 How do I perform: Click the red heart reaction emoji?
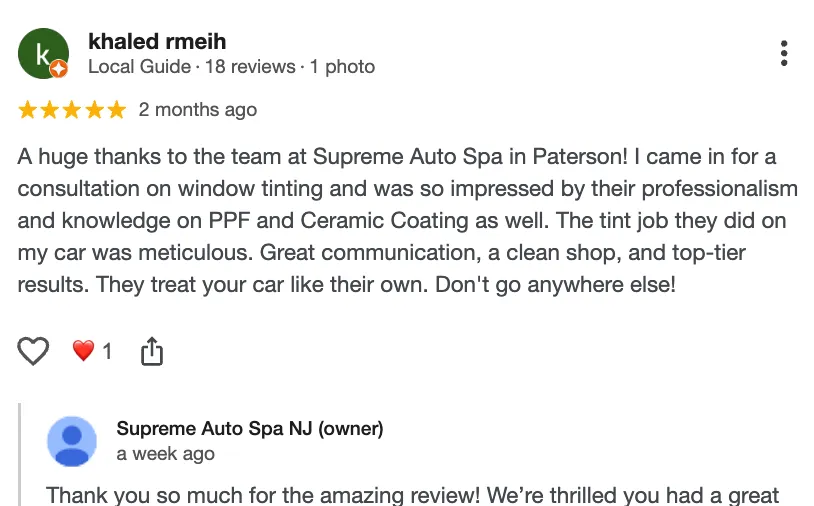[83, 351]
